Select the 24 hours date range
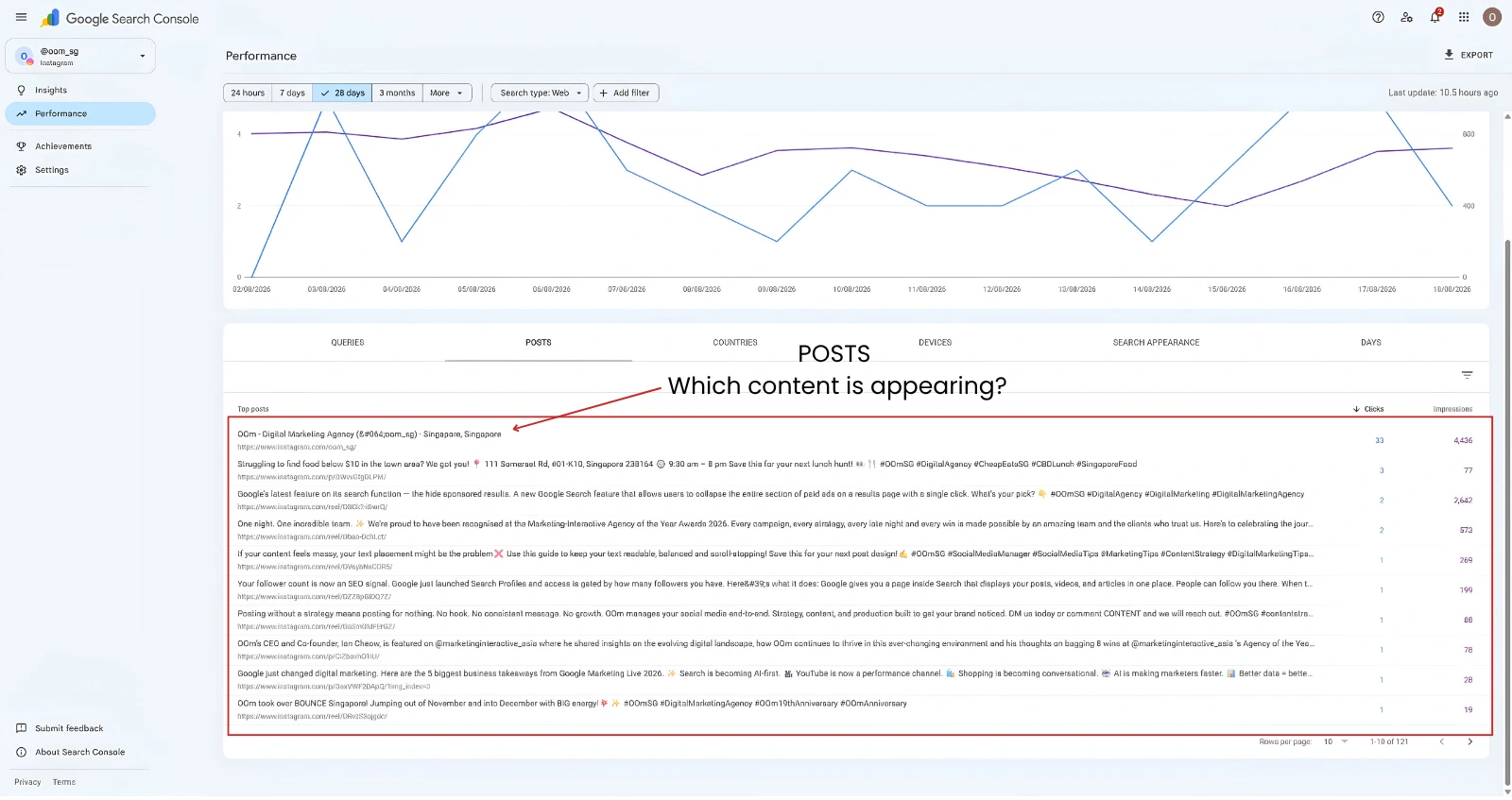Screen dimensions: 1512x800 coord(248,93)
